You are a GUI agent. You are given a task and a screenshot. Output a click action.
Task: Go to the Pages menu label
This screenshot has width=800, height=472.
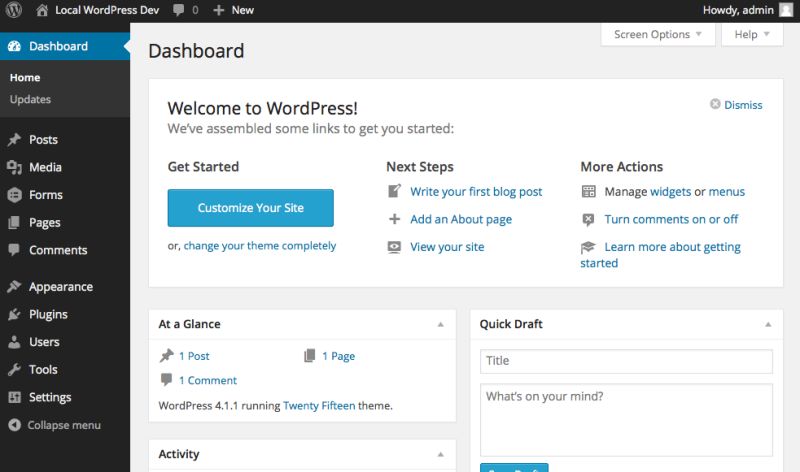[45, 222]
